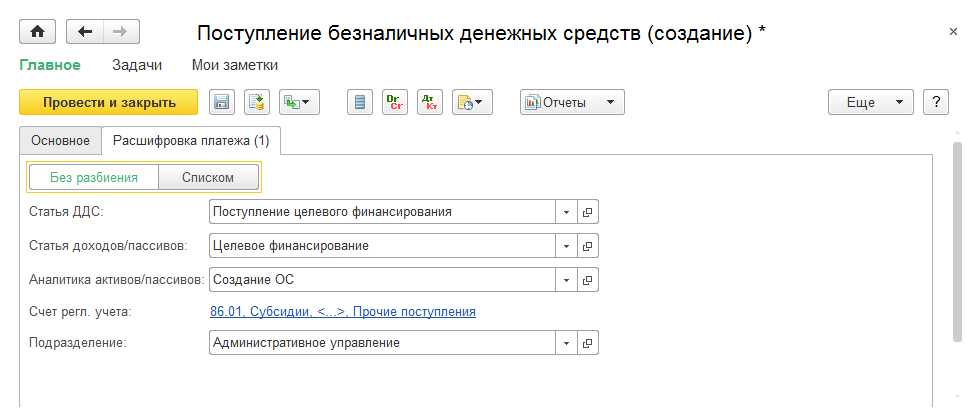Click the save (floppy disk) icon
This screenshot has height=416, width=975.
pyautogui.click(x=221, y=102)
